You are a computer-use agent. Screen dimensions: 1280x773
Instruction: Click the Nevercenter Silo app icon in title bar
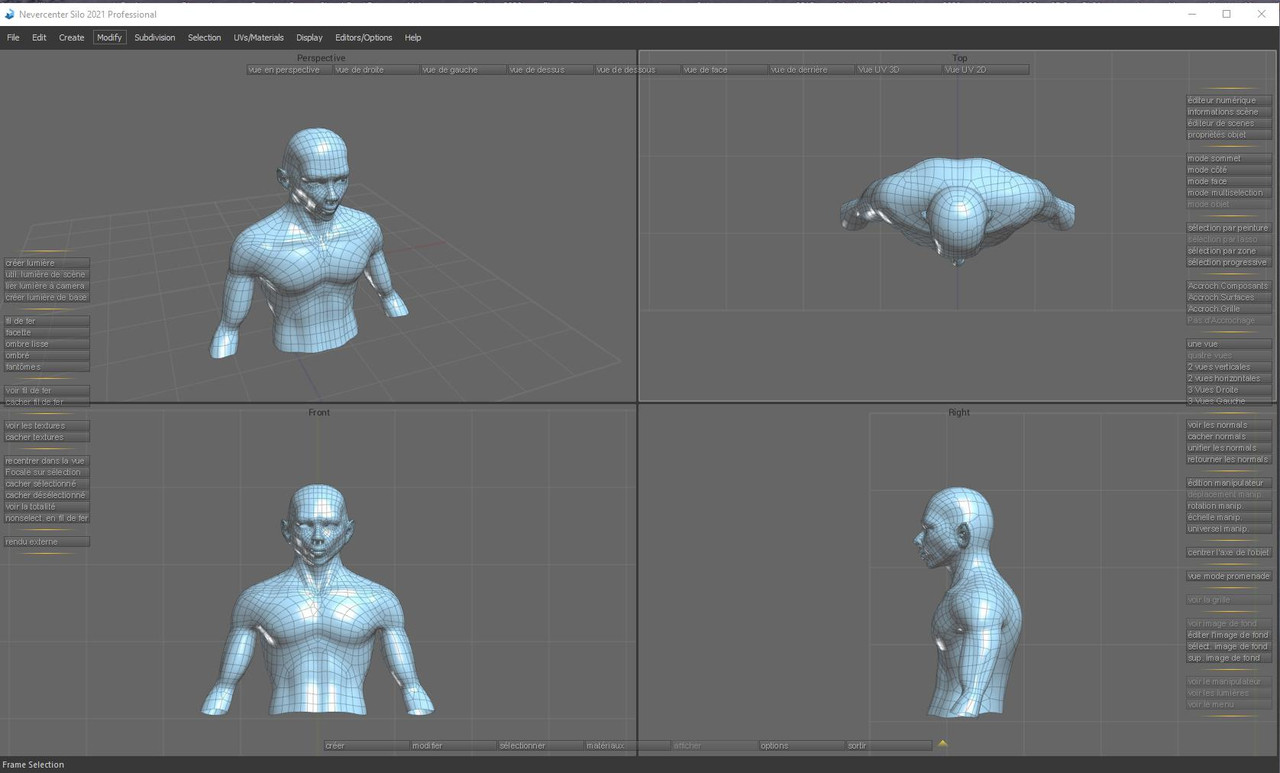pyautogui.click(x=10, y=14)
